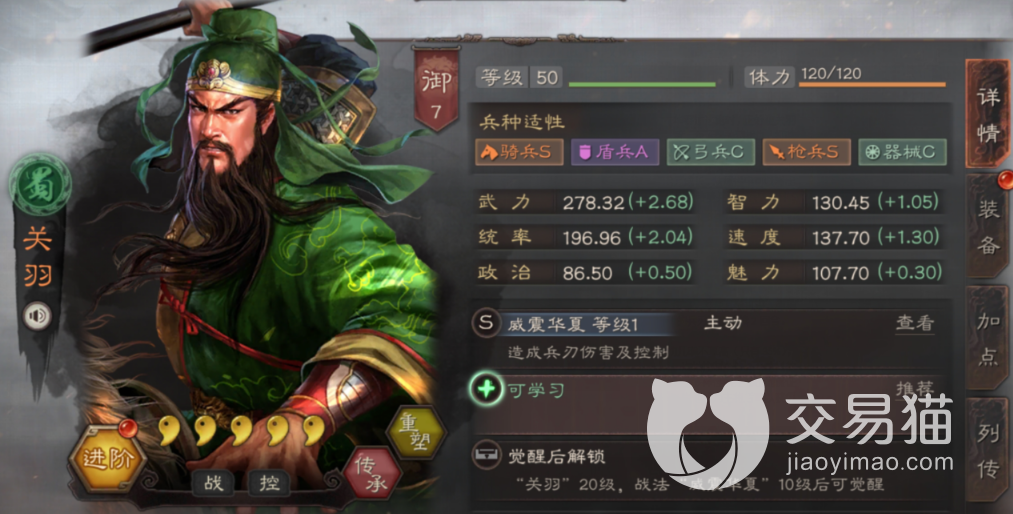Viewport: 1013px width, 514px height.
Task: Open the 装备 equipment tab
Action: [x=987, y=226]
